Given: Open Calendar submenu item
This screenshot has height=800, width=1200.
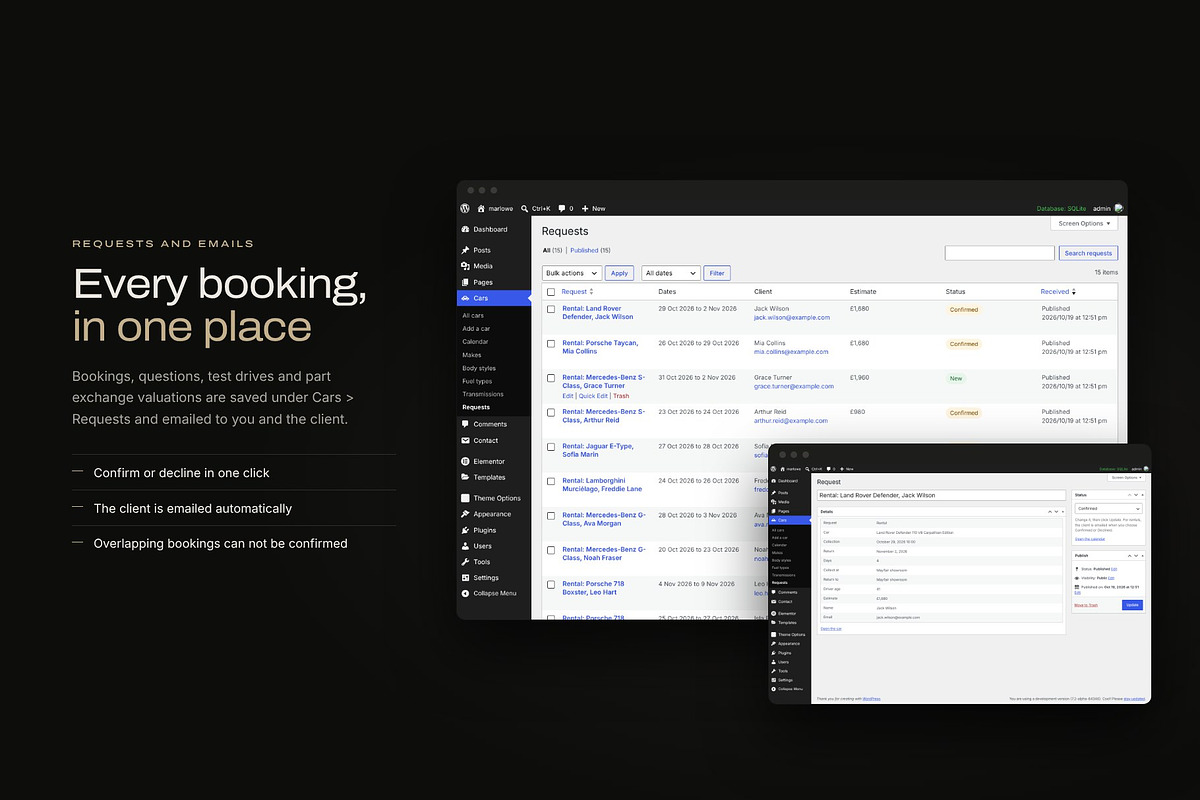Looking at the screenshot, I should pos(475,342).
